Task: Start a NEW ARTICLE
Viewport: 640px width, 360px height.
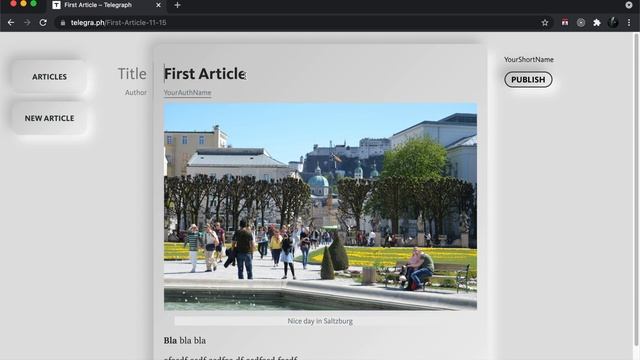Action: pyautogui.click(x=49, y=118)
